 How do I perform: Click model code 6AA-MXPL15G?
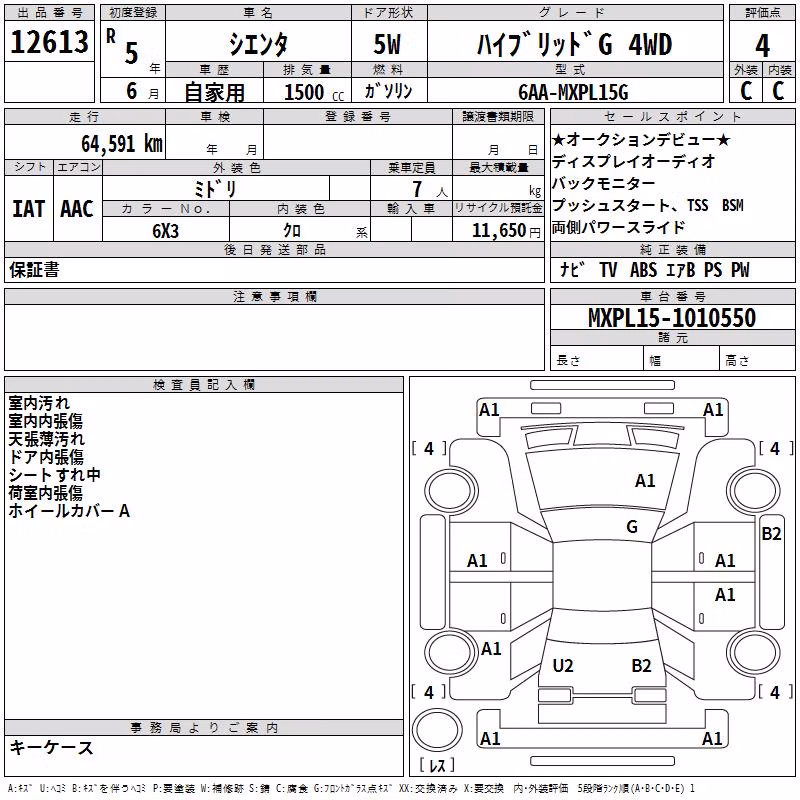[x=573, y=92]
